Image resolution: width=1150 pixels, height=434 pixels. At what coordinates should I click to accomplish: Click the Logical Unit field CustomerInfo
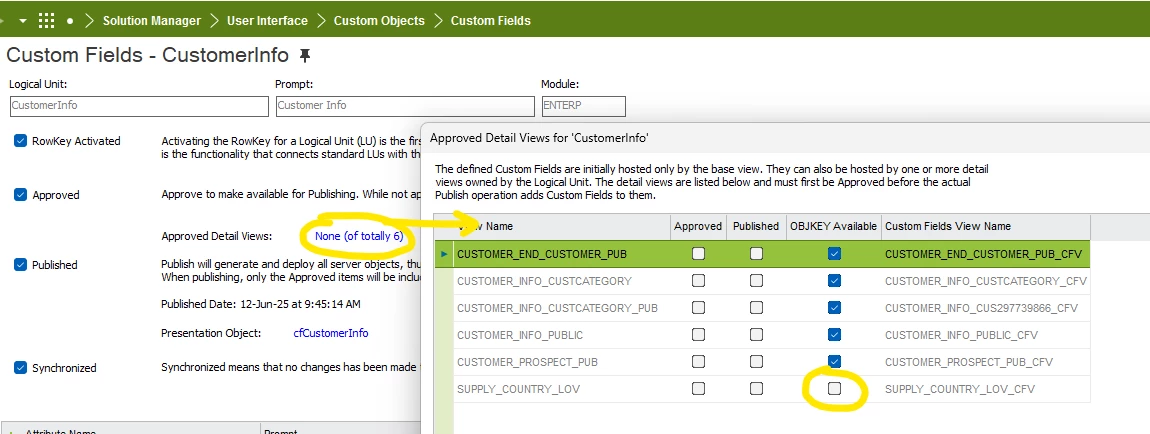139,106
